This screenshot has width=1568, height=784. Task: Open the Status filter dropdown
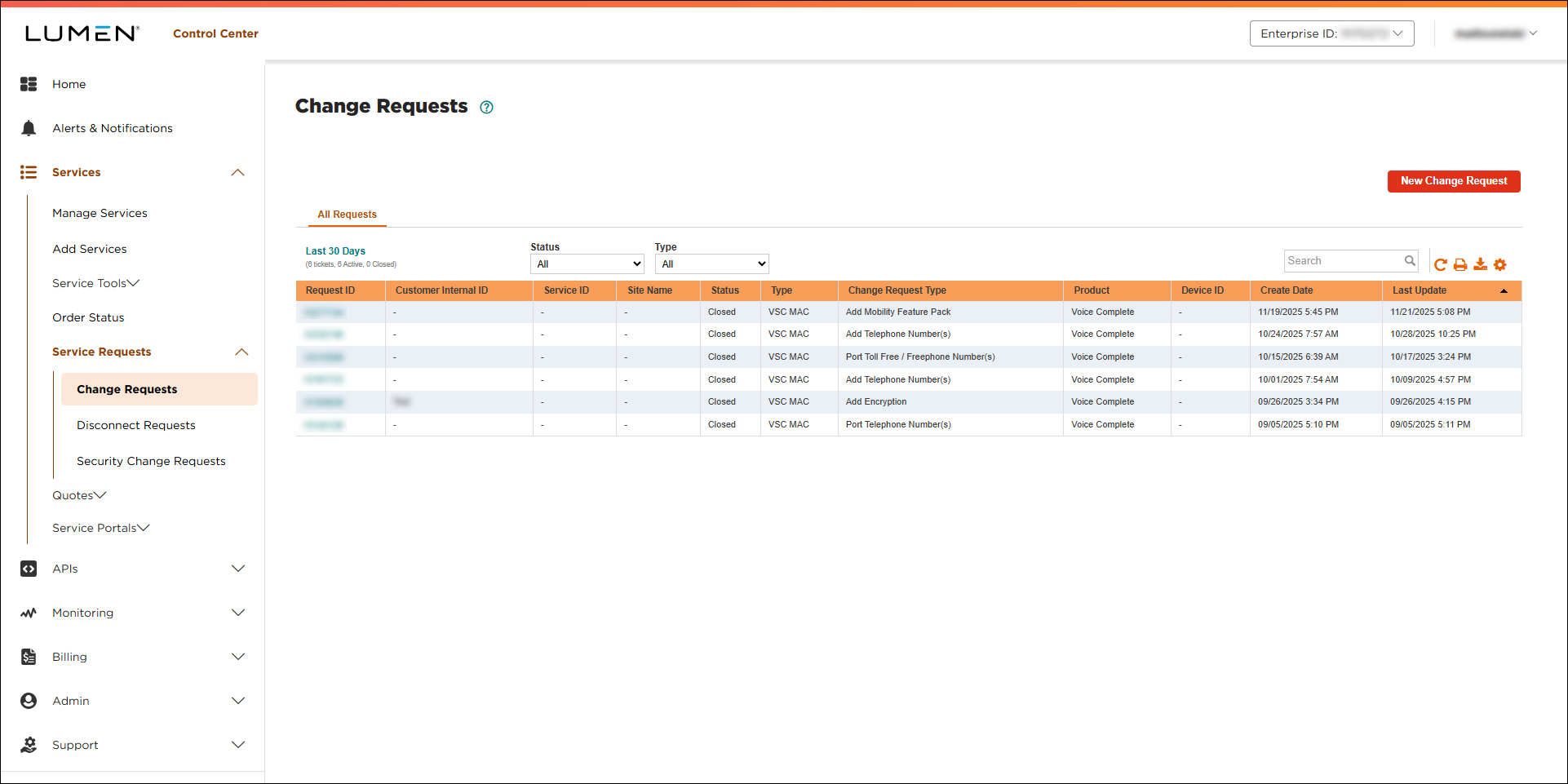587,264
